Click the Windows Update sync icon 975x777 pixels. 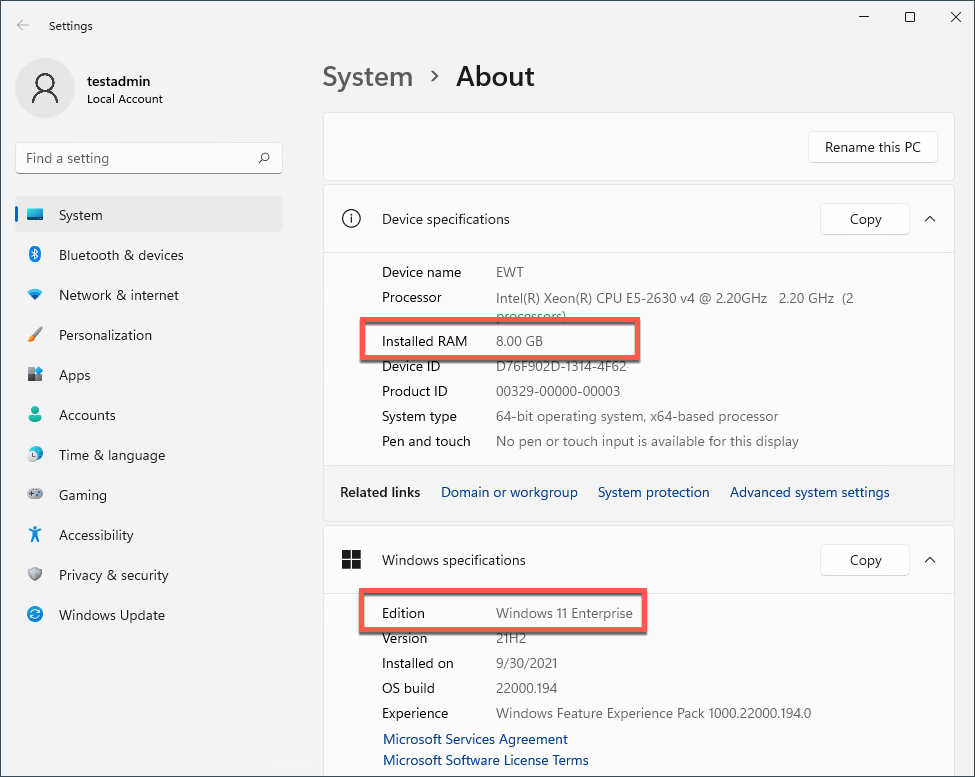(x=35, y=614)
